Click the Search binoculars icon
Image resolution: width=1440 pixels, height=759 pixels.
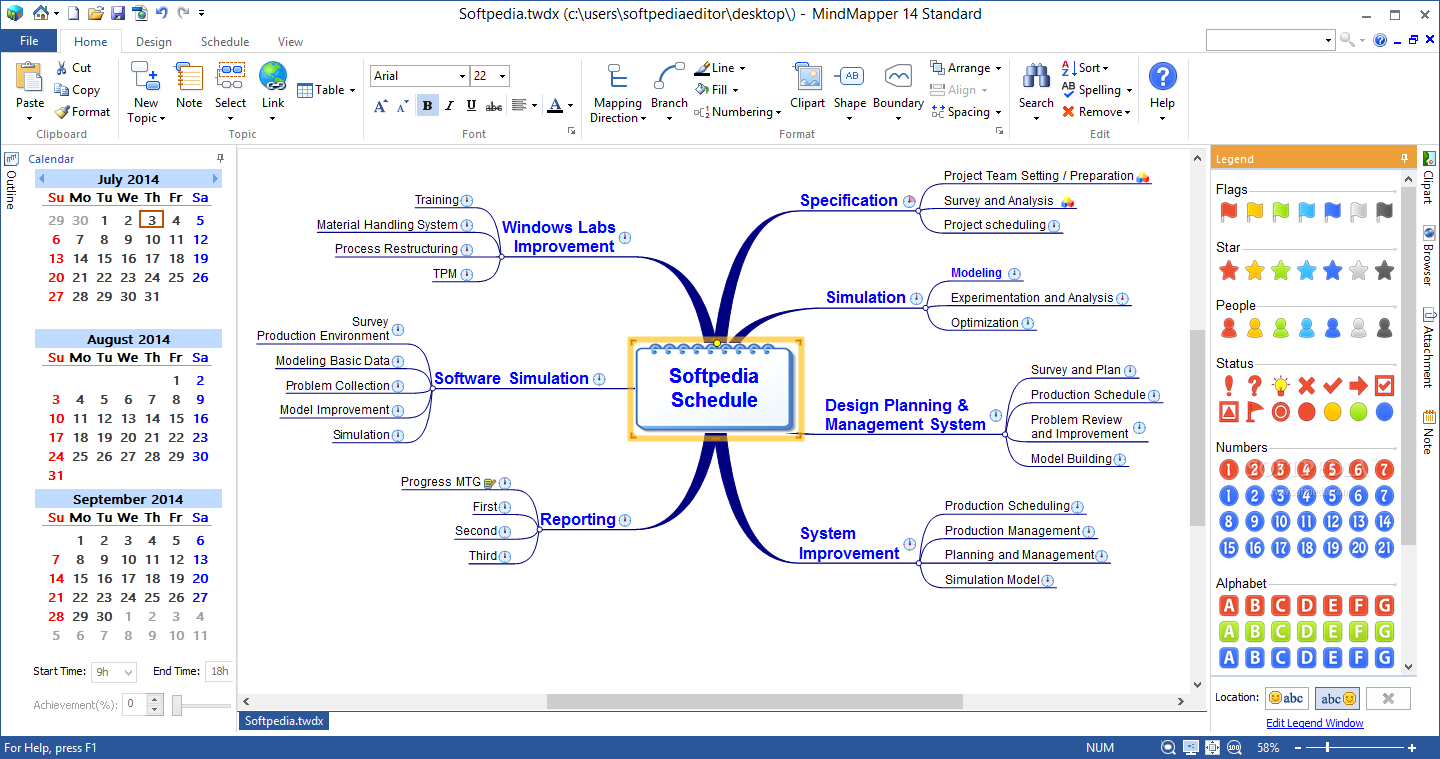pos(1036,77)
